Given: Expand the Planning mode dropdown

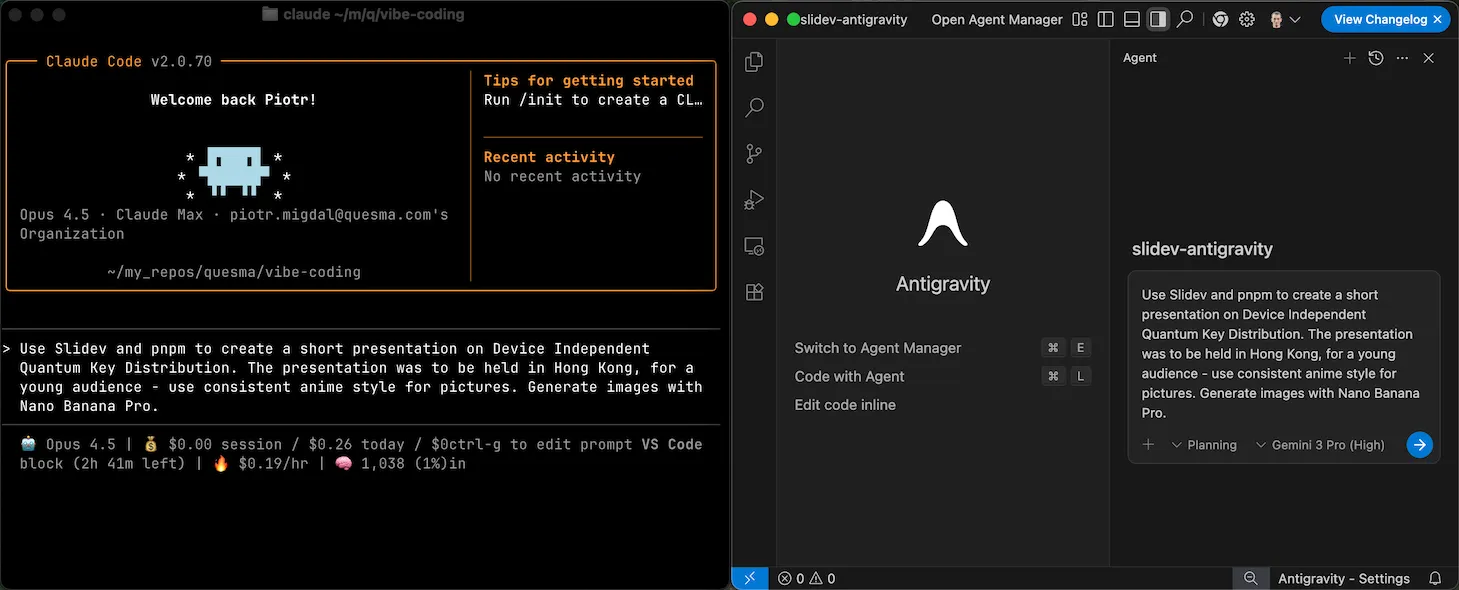Looking at the screenshot, I should click(1204, 445).
